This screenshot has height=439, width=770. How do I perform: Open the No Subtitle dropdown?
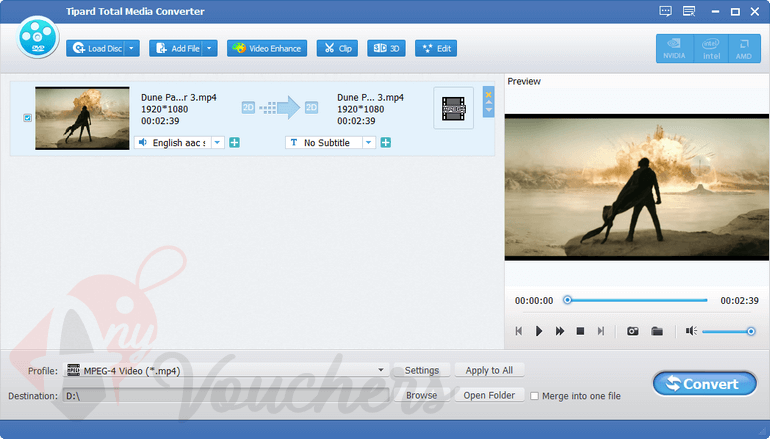coord(369,142)
